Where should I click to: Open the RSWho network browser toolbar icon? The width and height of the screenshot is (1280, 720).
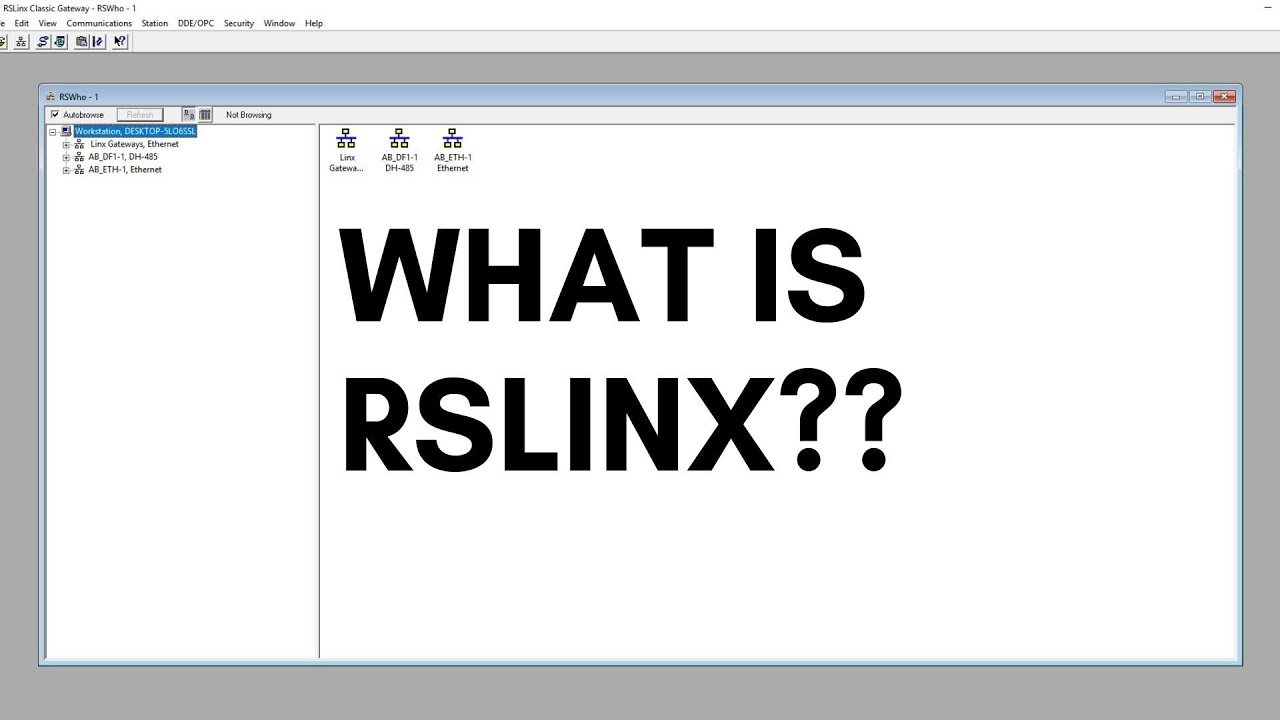point(21,41)
